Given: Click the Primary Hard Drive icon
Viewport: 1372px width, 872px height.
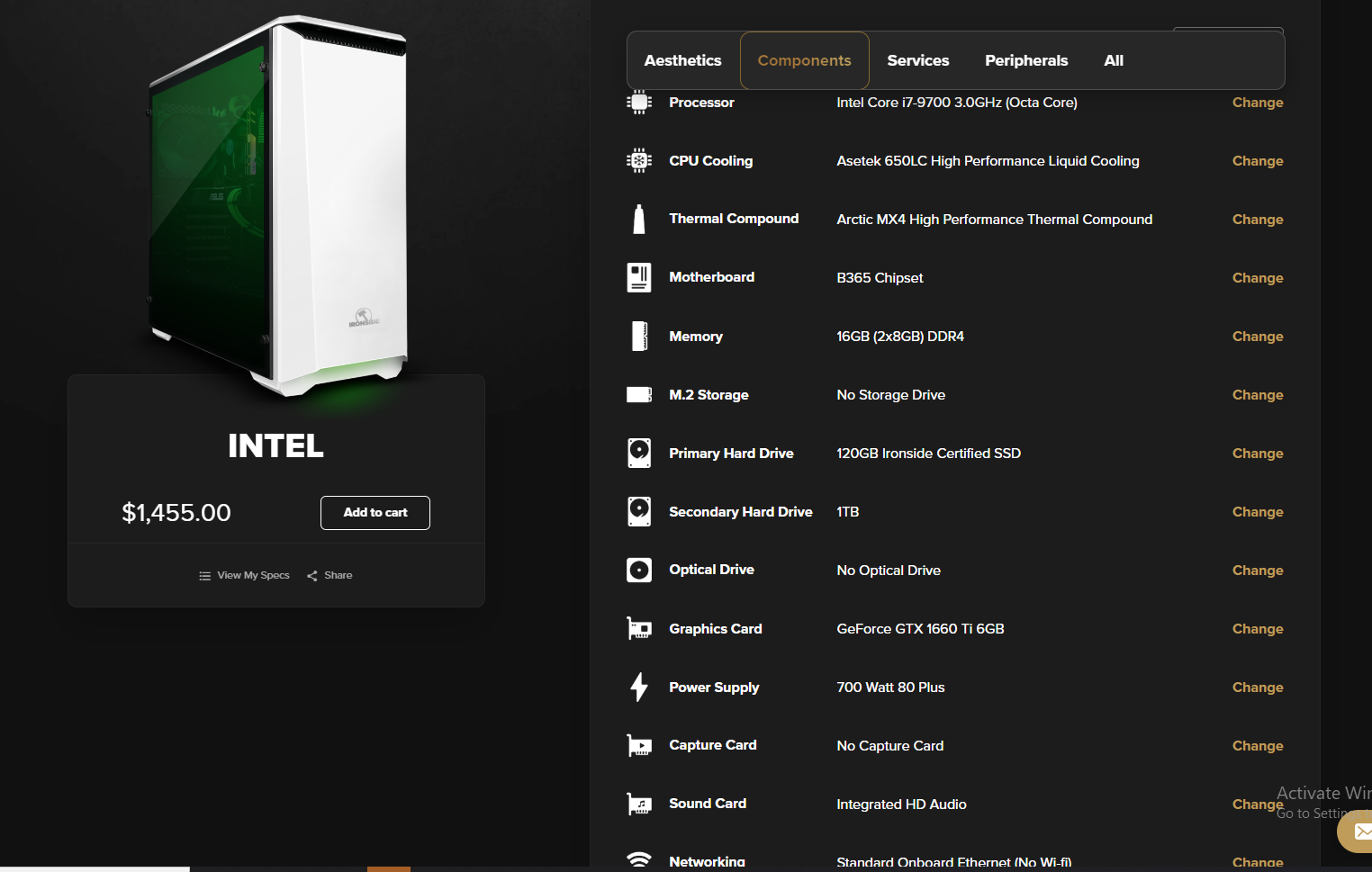Looking at the screenshot, I should [639, 453].
